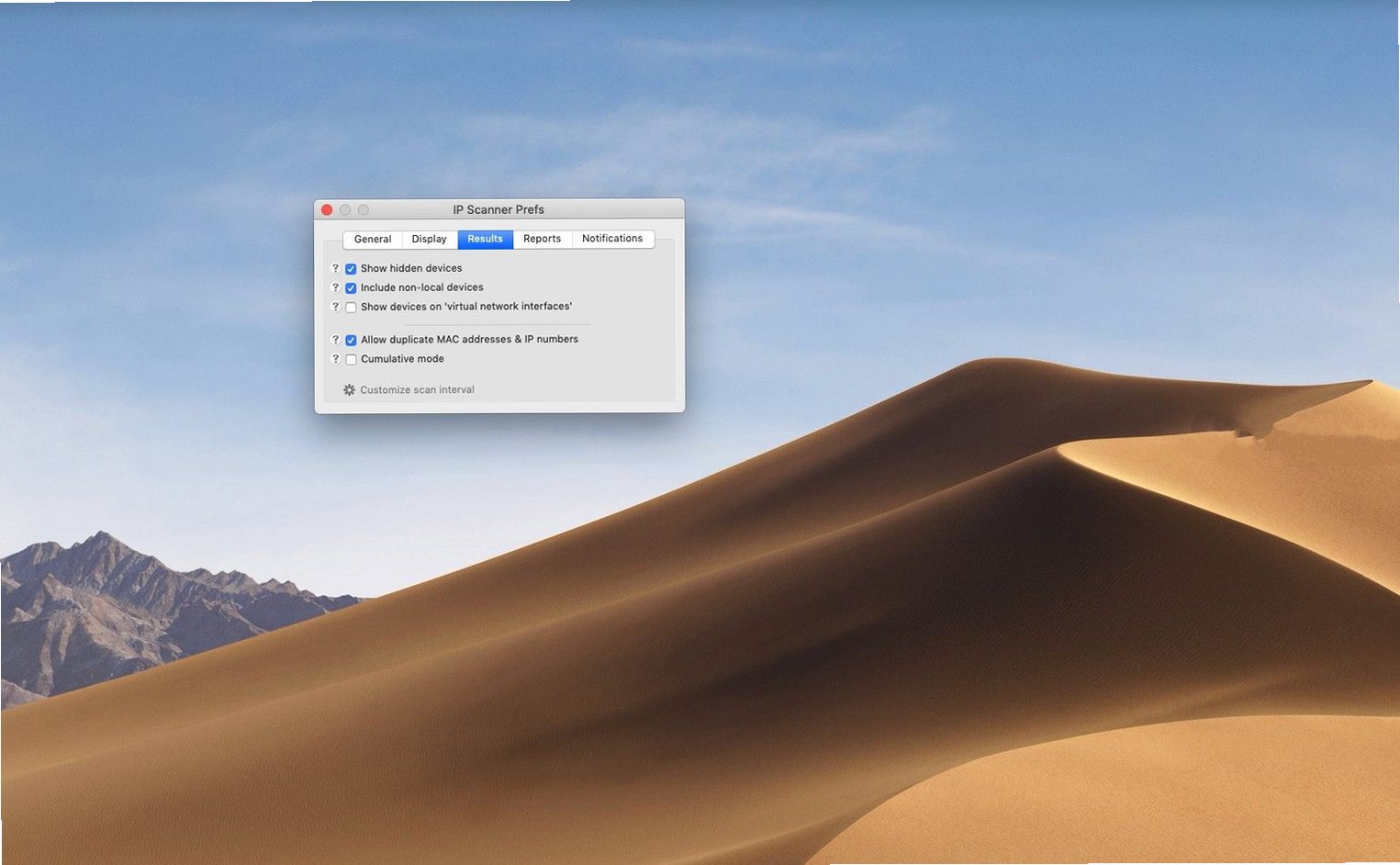Uncheck Show hidden devices checkbox
Screen dimensions: 1400x865
point(351,269)
